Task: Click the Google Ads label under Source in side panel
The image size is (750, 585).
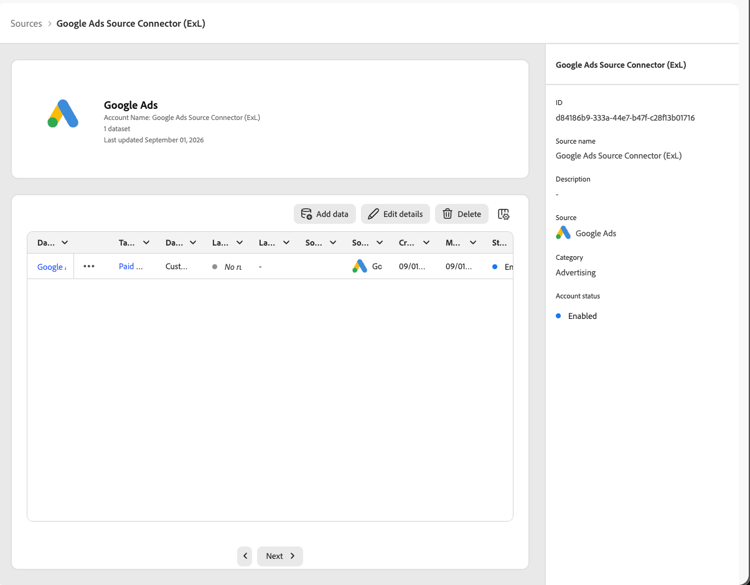Action: point(596,233)
